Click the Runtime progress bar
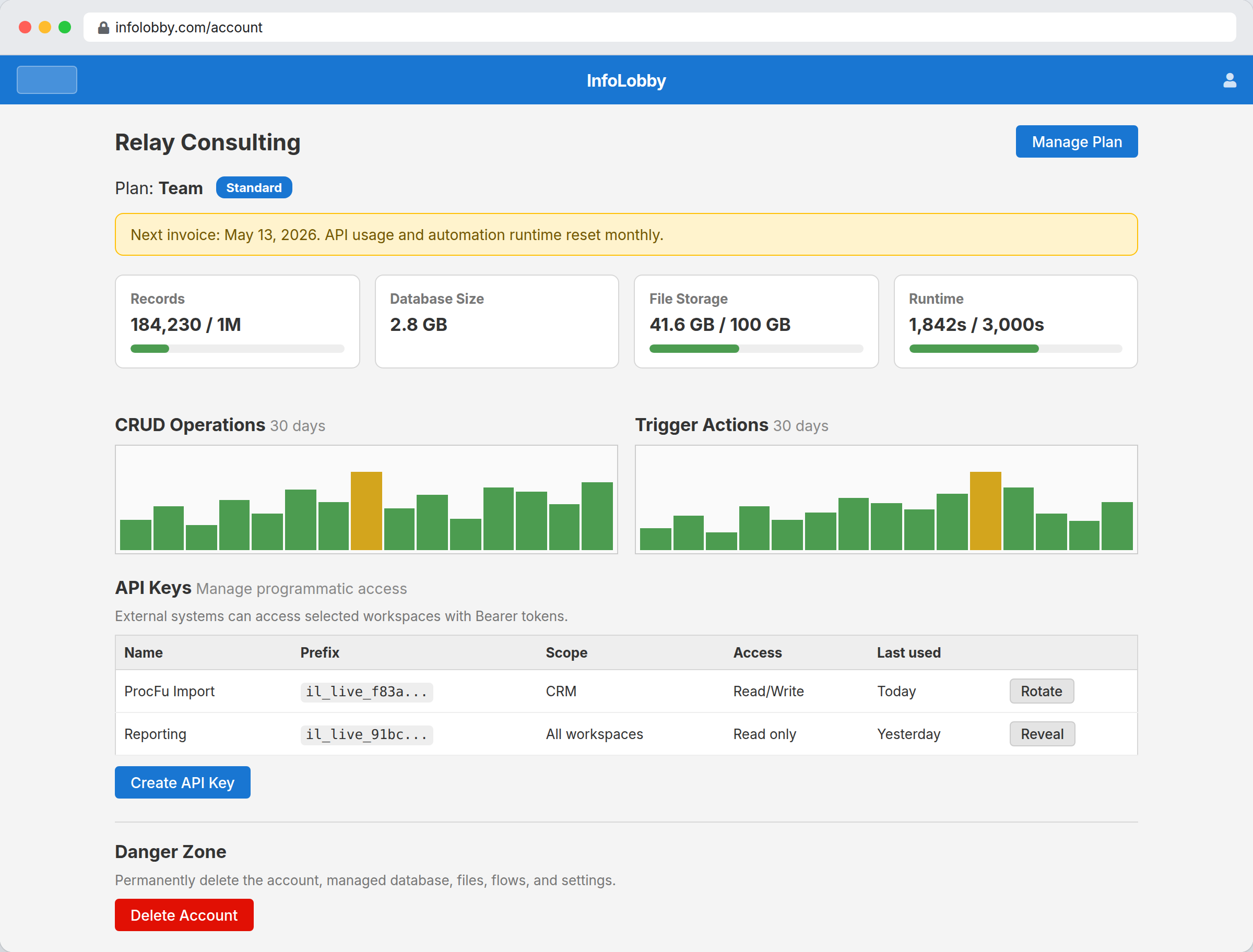The image size is (1253, 952). tap(1015, 349)
